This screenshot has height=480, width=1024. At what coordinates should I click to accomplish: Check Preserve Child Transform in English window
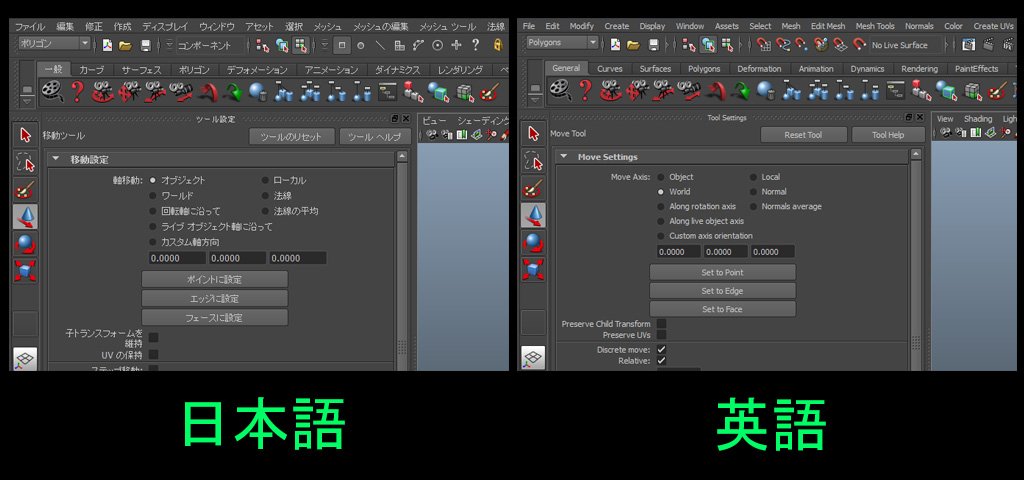point(662,323)
